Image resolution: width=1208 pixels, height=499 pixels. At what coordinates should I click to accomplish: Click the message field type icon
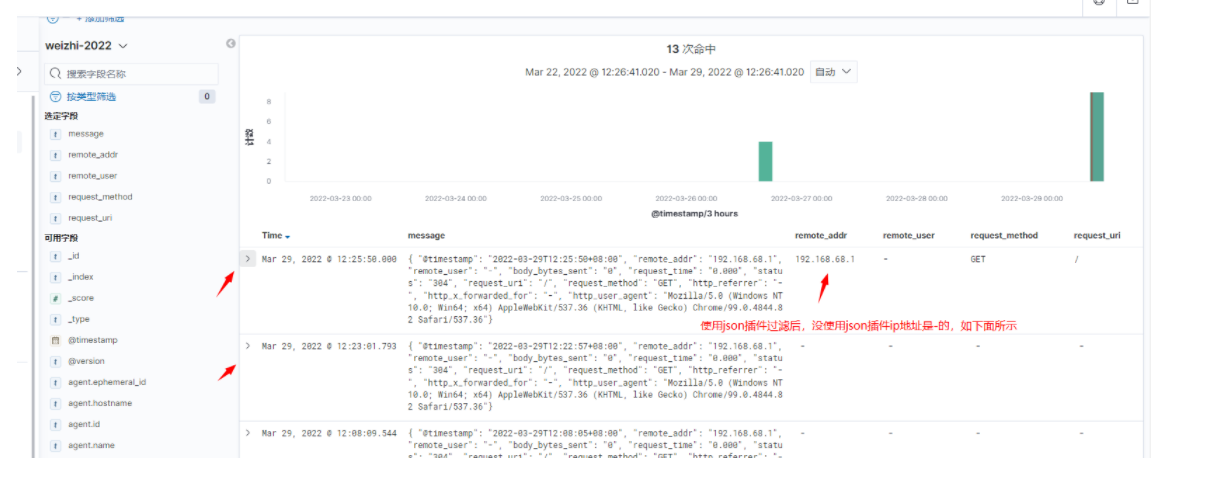(x=56, y=134)
